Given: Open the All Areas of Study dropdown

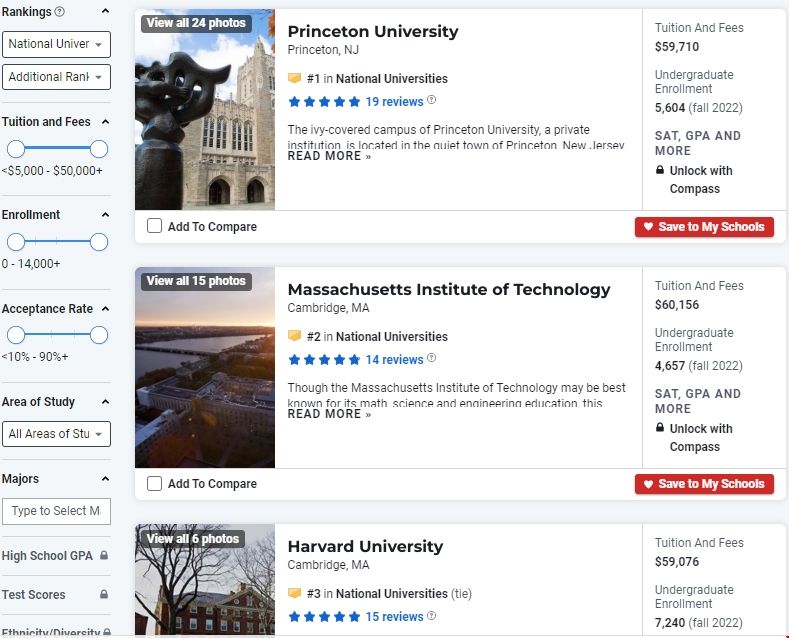Looking at the screenshot, I should tap(56, 434).
